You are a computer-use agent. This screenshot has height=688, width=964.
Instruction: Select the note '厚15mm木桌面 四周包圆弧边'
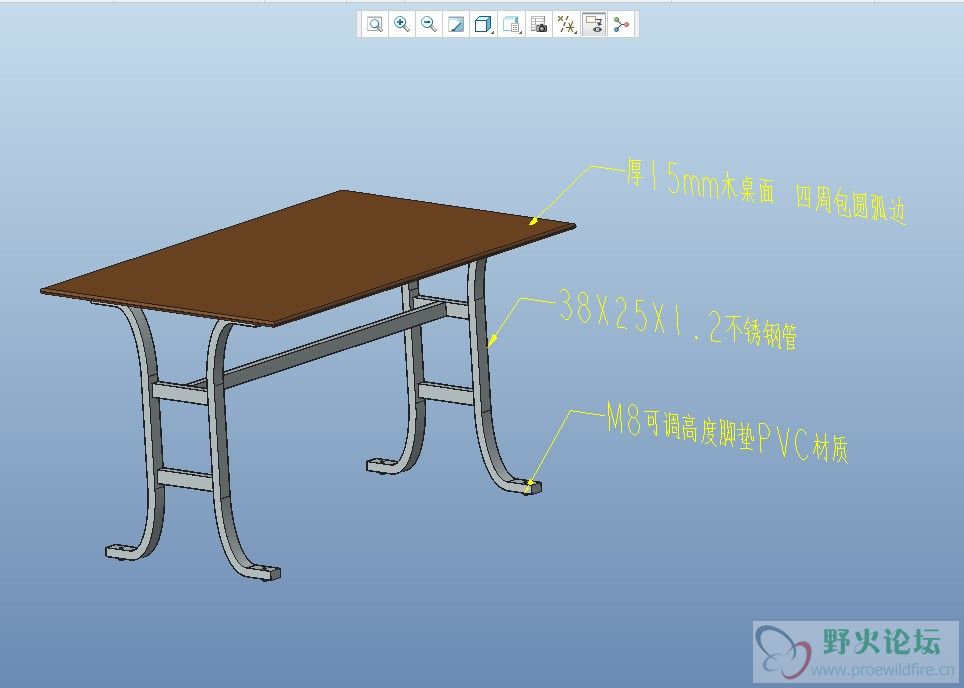[766, 190]
